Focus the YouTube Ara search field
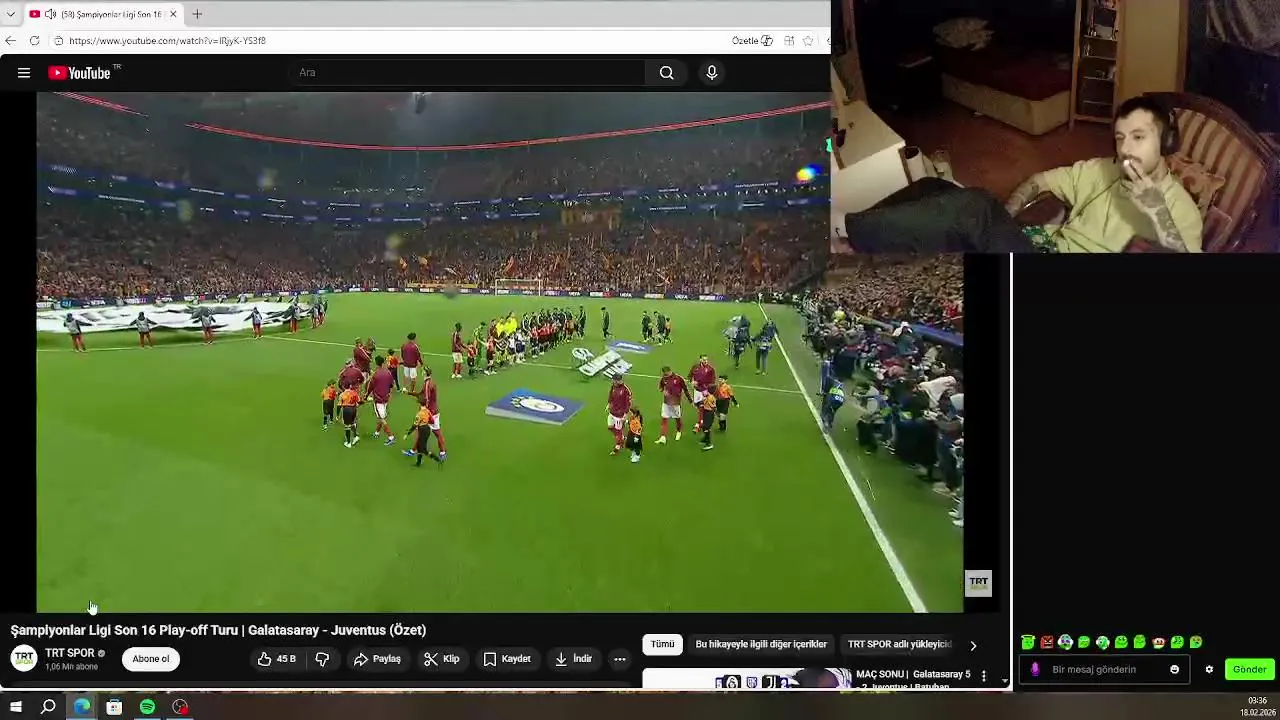Viewport: 1280px width, 720px height. tap(467, 72)
